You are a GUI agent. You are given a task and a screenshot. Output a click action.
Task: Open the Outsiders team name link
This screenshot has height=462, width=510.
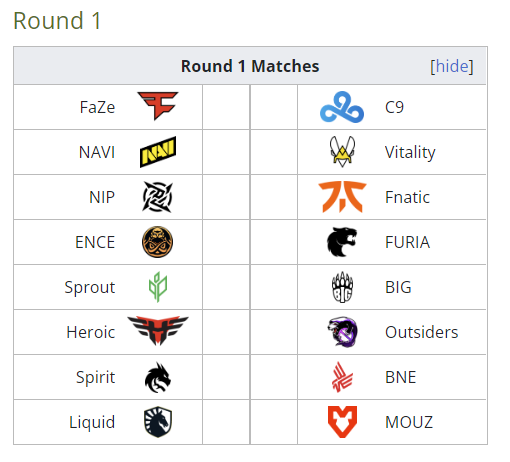point(421,332)
